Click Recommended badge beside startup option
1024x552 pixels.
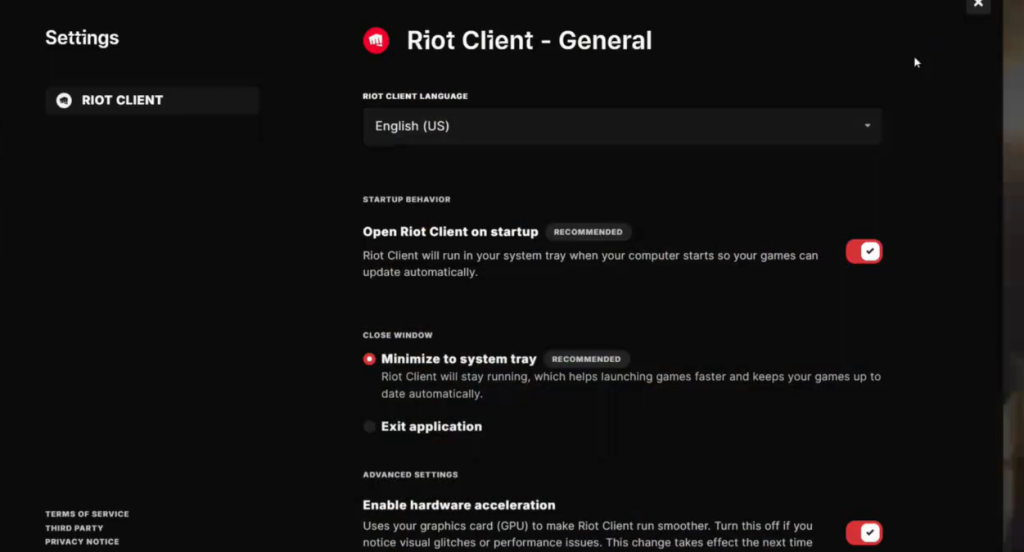[588, 232]
